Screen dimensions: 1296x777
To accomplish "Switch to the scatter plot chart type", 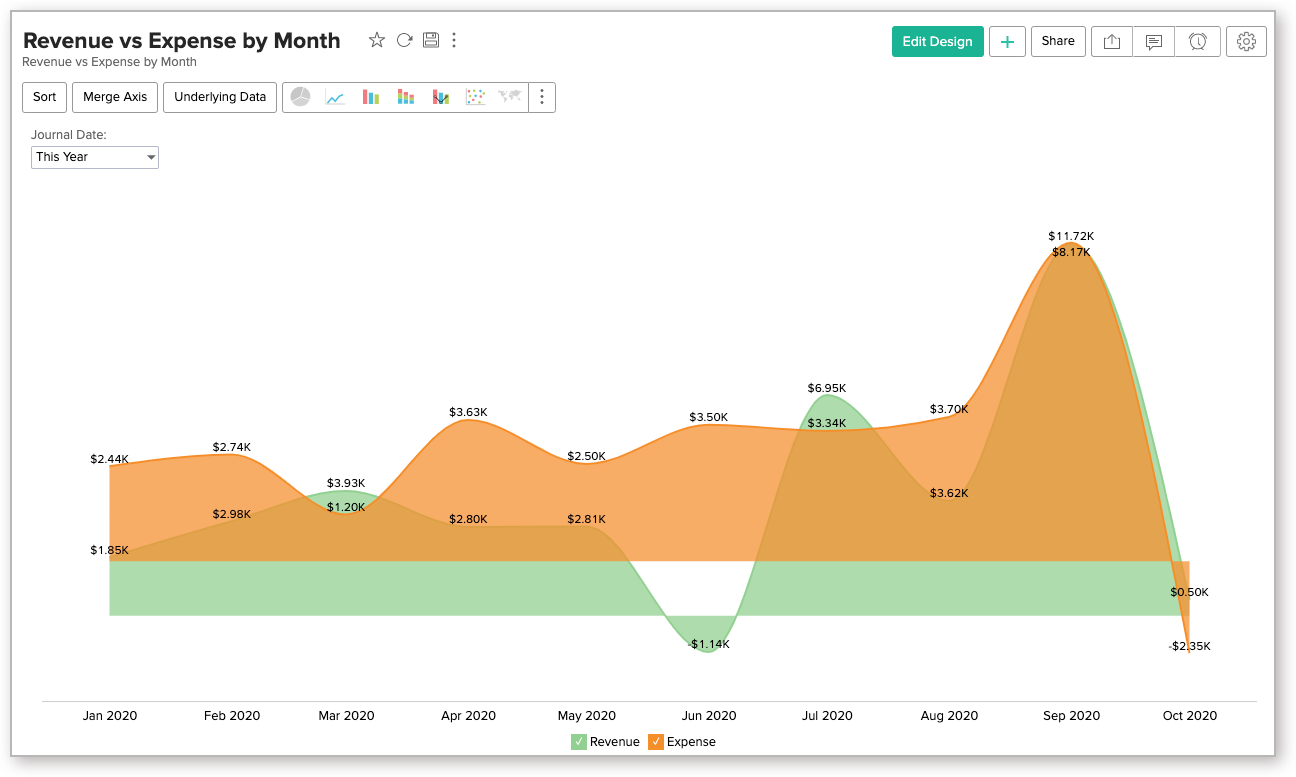I will pos(474,97).
